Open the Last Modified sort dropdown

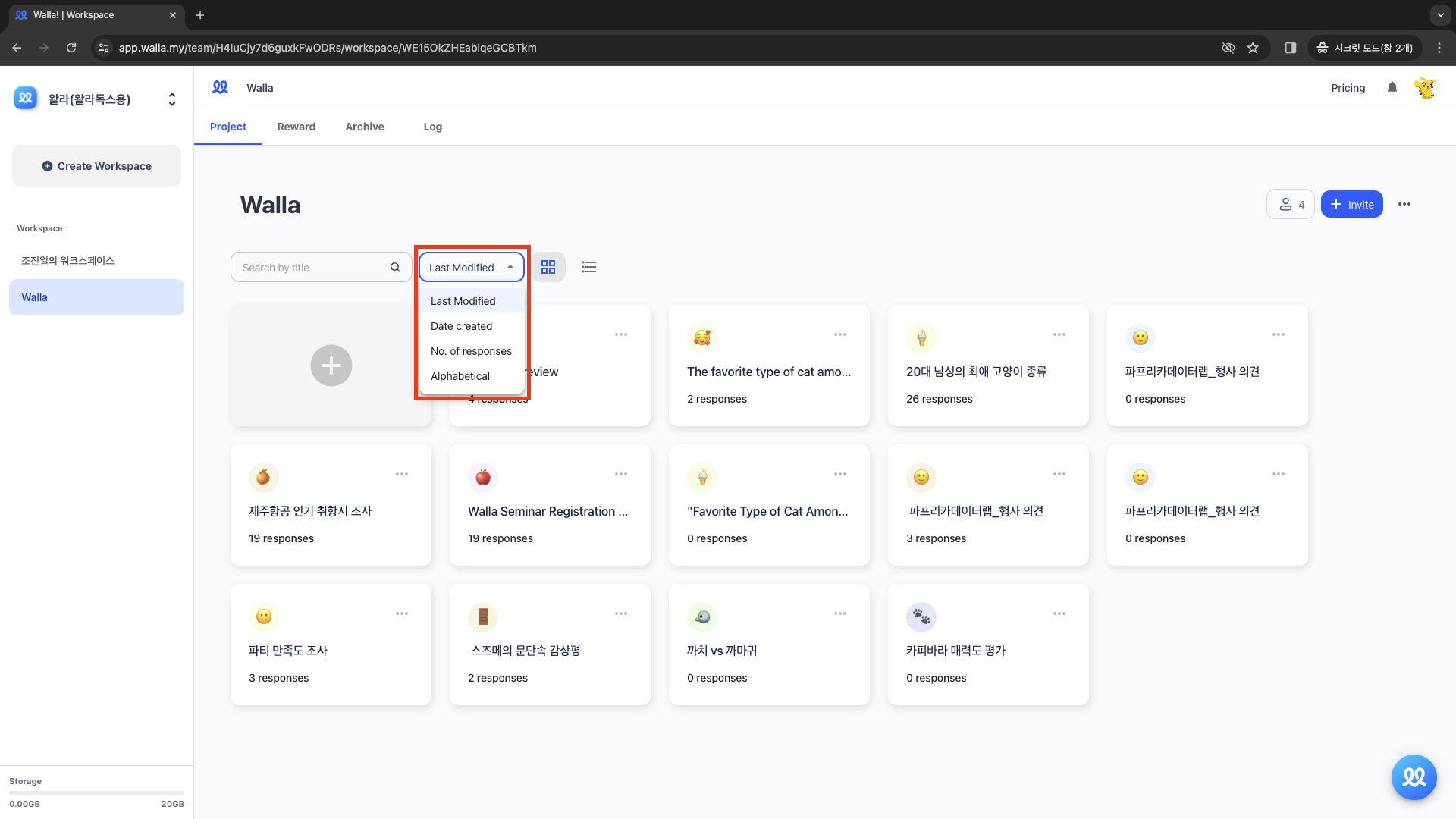[472, 267]
